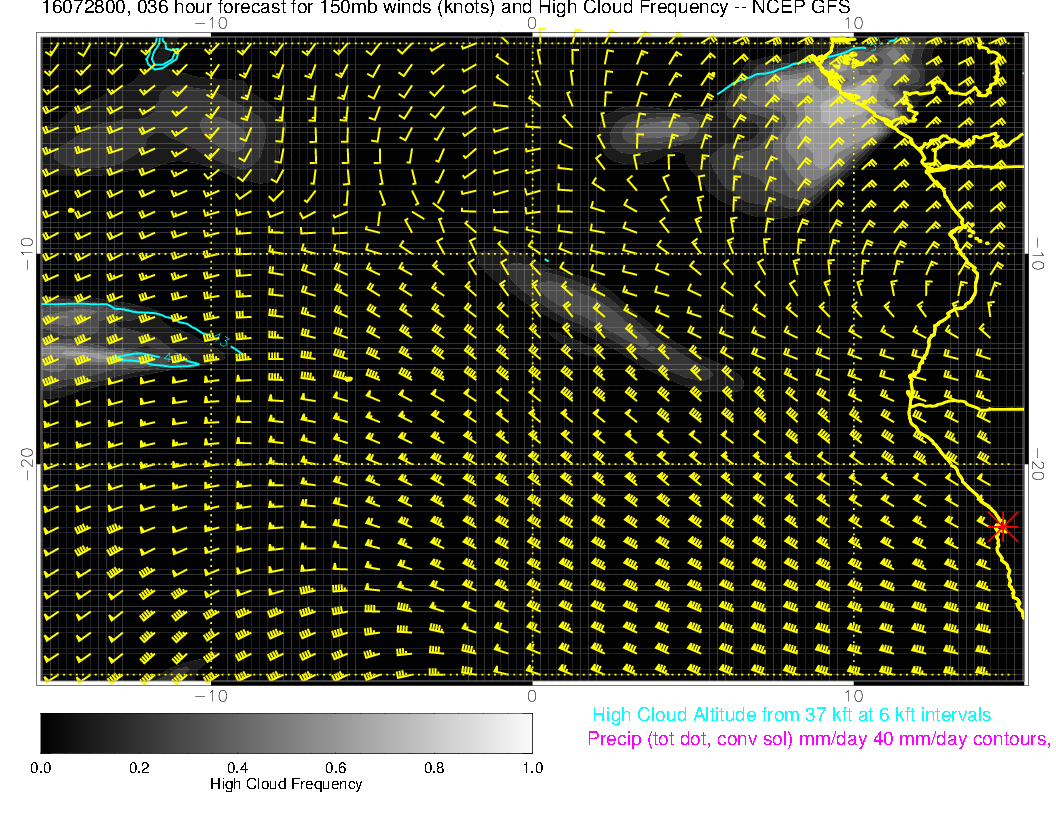Click 'NCEP GFS' in the title
The image size is (1056, 816).
coord(801,8)
